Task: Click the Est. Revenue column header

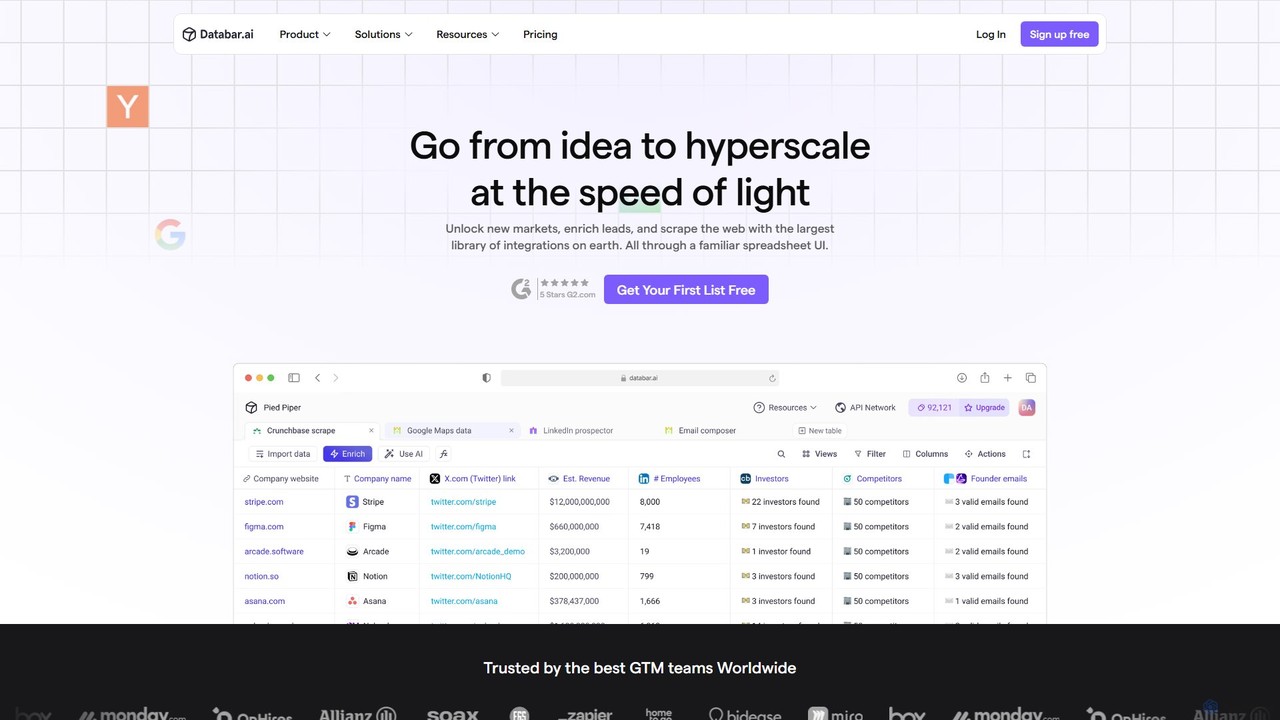Action: 585,479
